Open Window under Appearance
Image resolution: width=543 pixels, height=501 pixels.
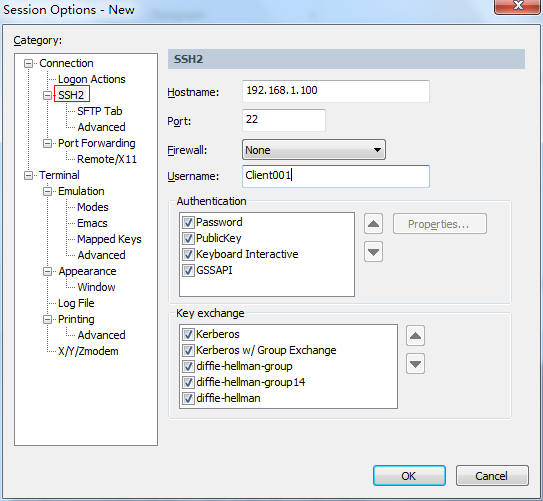[96, 287]
